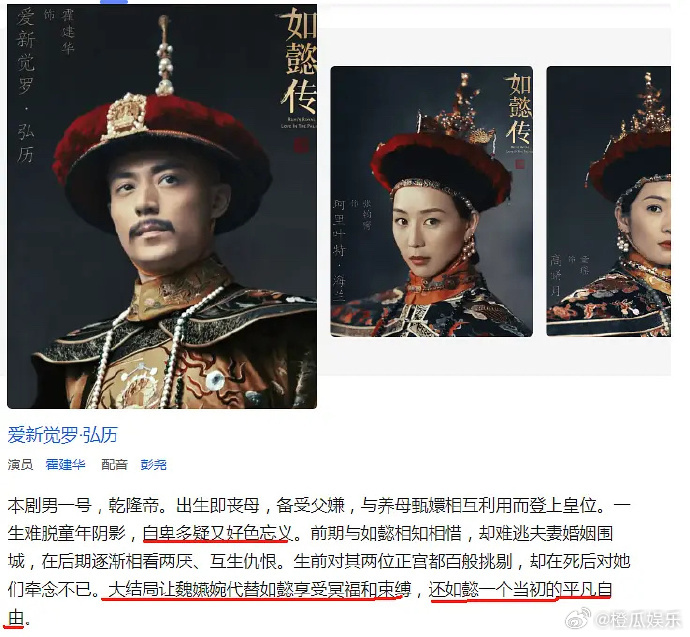Image resolution: width=690 pixels, height=637 pixels.
Task: Click vertical 阿里叶特·海兰 caption on poster
Action: click(x=339, y=250)
